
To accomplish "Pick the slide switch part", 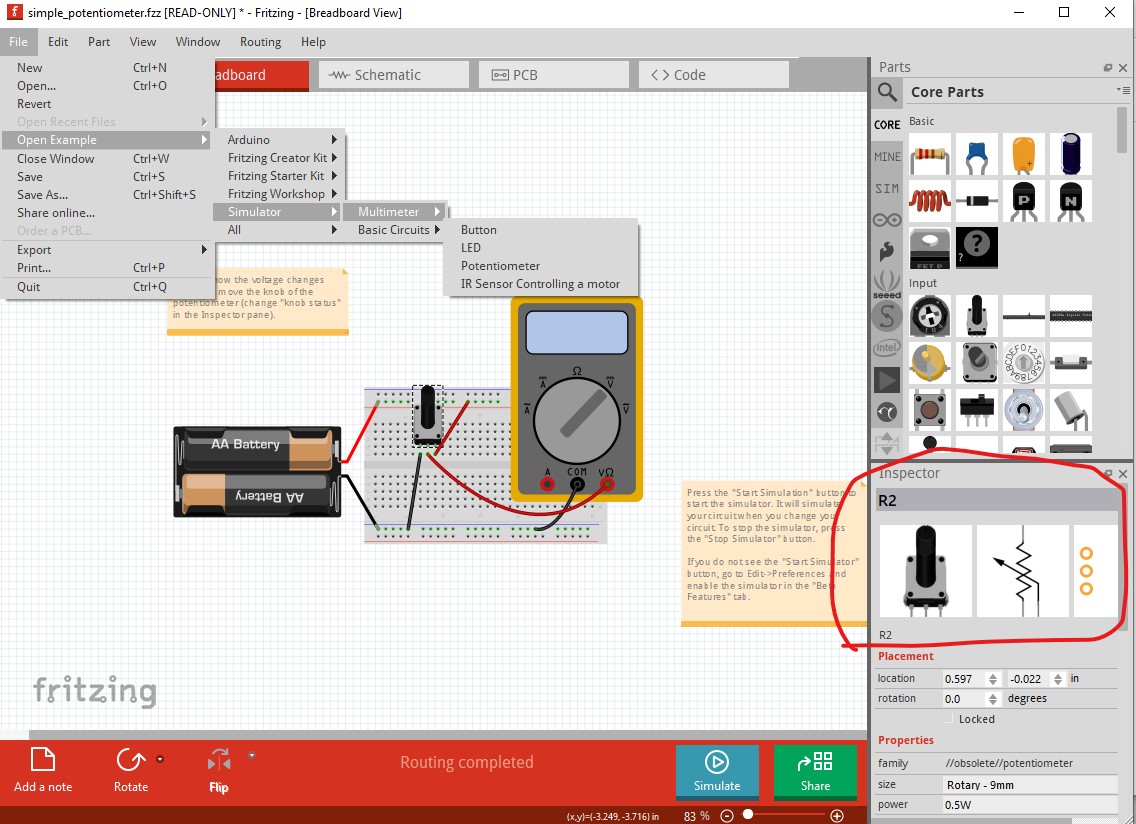I will tap(977, 409).
